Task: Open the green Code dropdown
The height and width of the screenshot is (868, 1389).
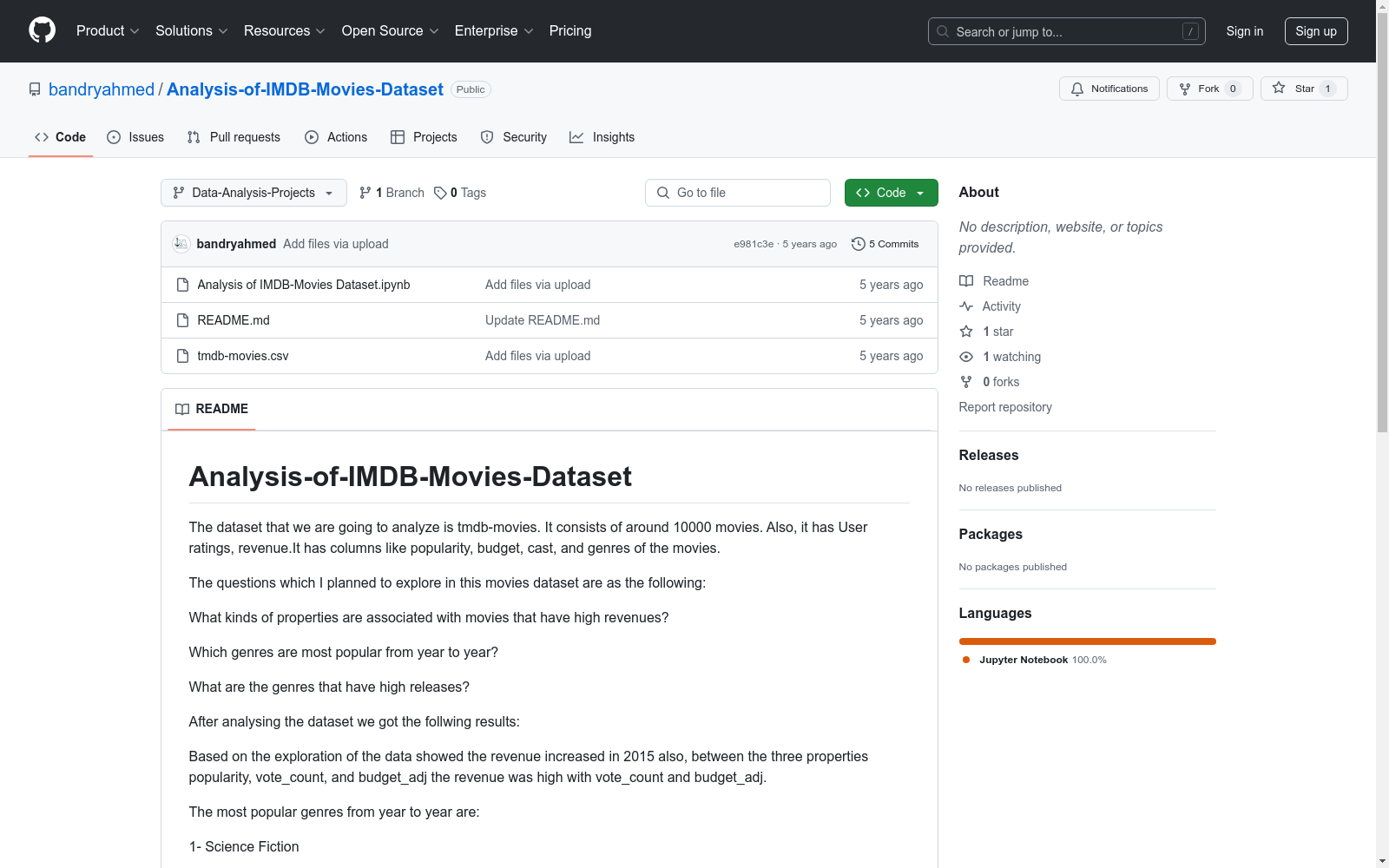Action: (891, 193)
